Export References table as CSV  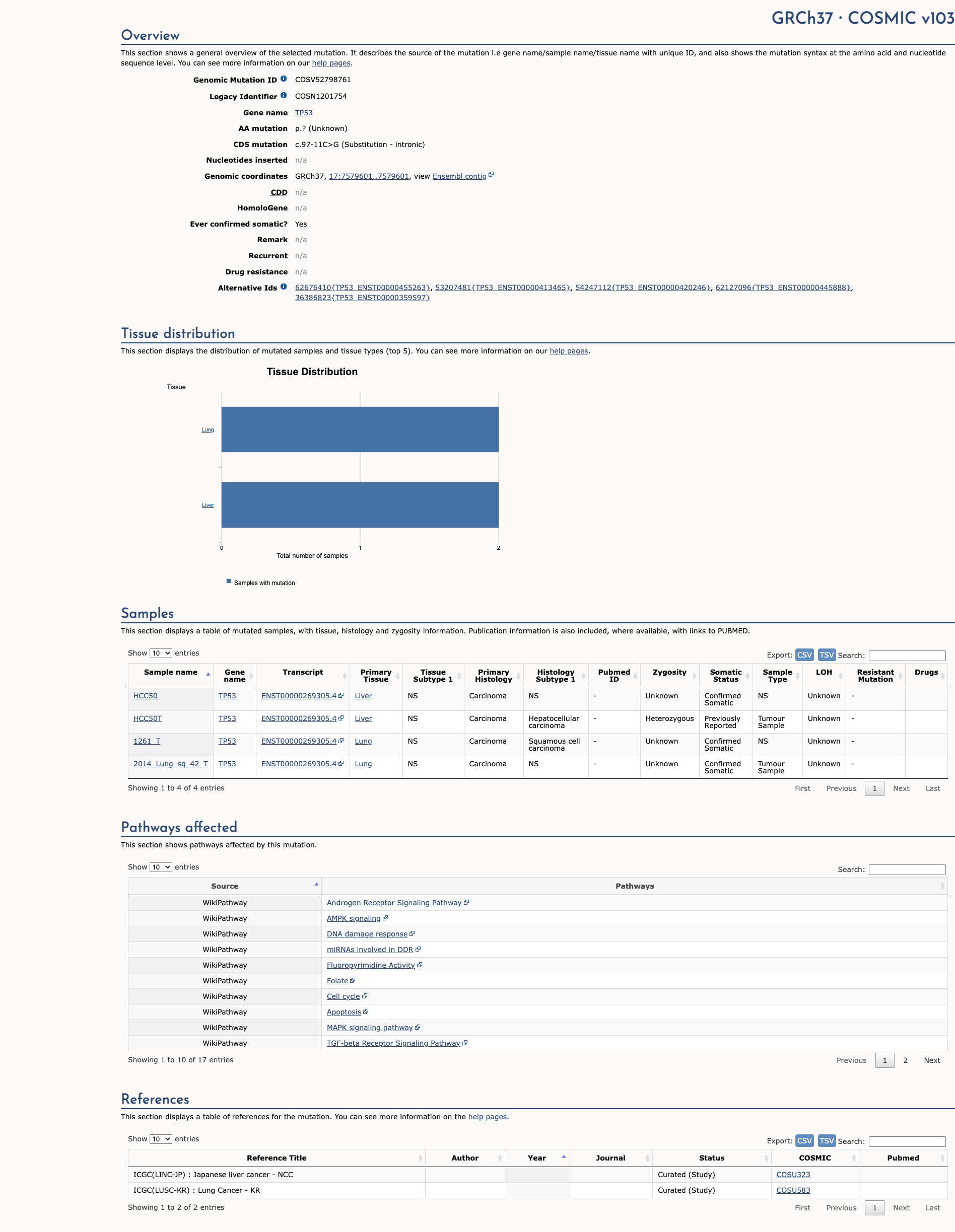pos(804,1140)
